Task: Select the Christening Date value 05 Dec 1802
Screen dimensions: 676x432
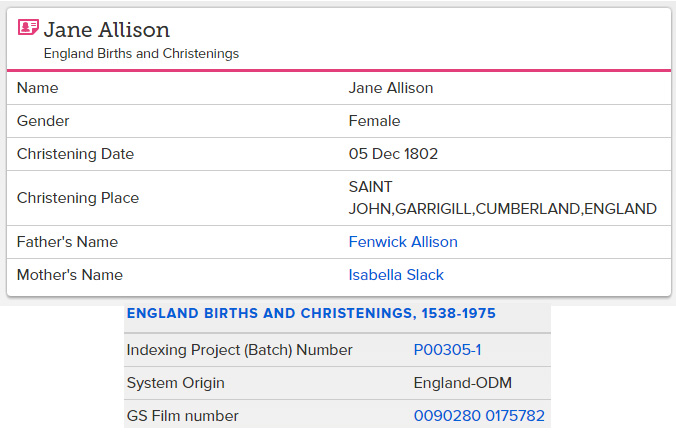Action: tap(393, 154)
